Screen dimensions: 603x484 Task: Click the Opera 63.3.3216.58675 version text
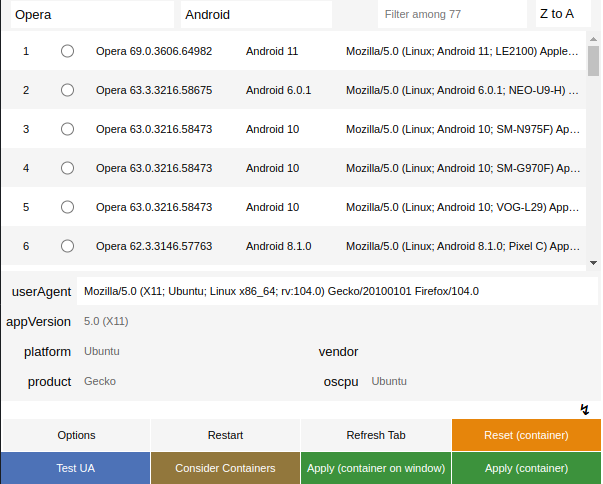[x=154, y=90]
